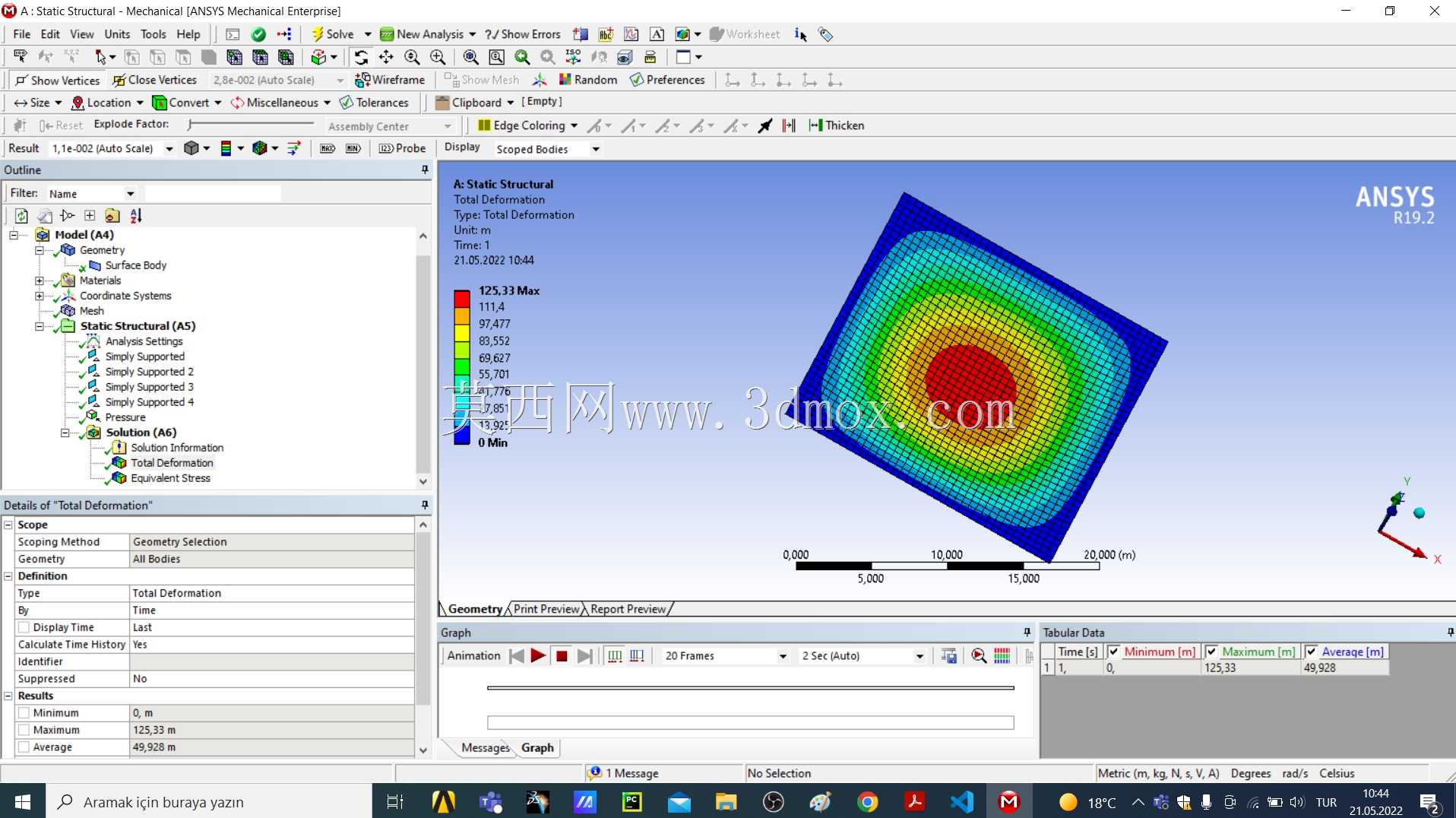Open the Tools menu
Image resolution: width=1456 pixels, height=818 pixels.
(153, 34)
